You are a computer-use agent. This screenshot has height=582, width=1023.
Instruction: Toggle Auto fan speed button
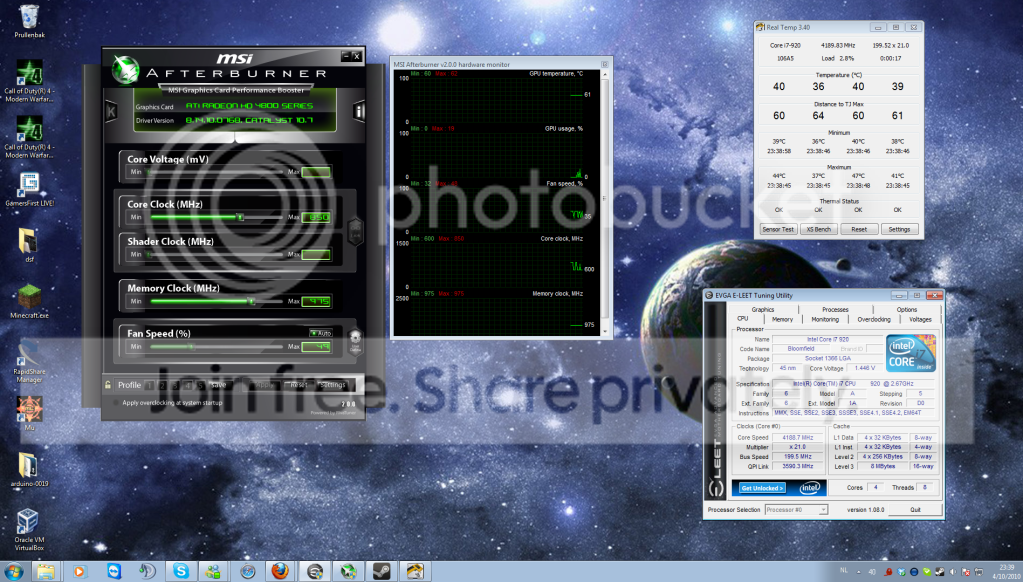click(x=320, y=333)
